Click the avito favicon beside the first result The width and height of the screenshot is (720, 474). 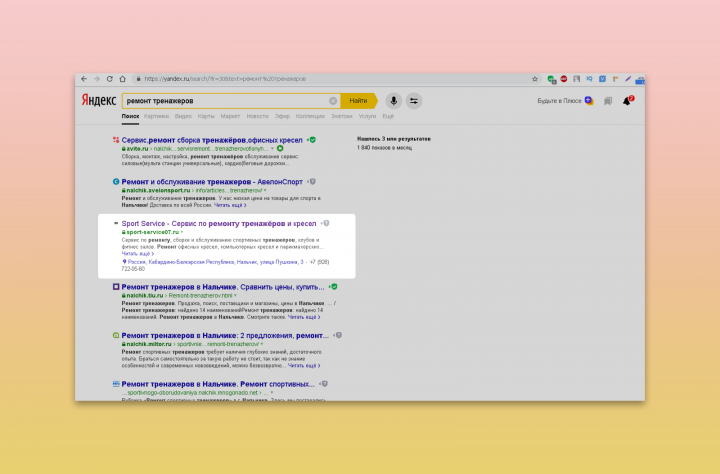point(116,140)
